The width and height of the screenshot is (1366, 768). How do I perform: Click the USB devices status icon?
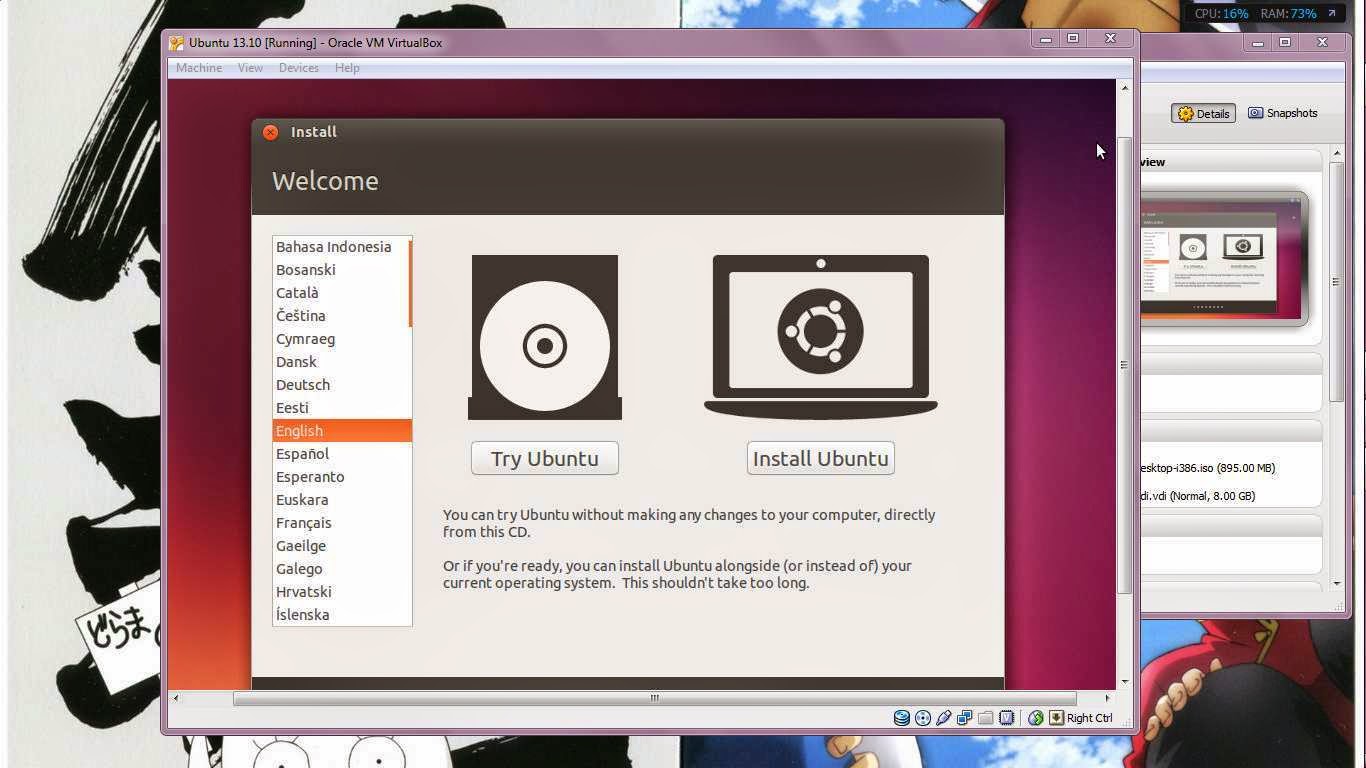click(x=943, y=718)
